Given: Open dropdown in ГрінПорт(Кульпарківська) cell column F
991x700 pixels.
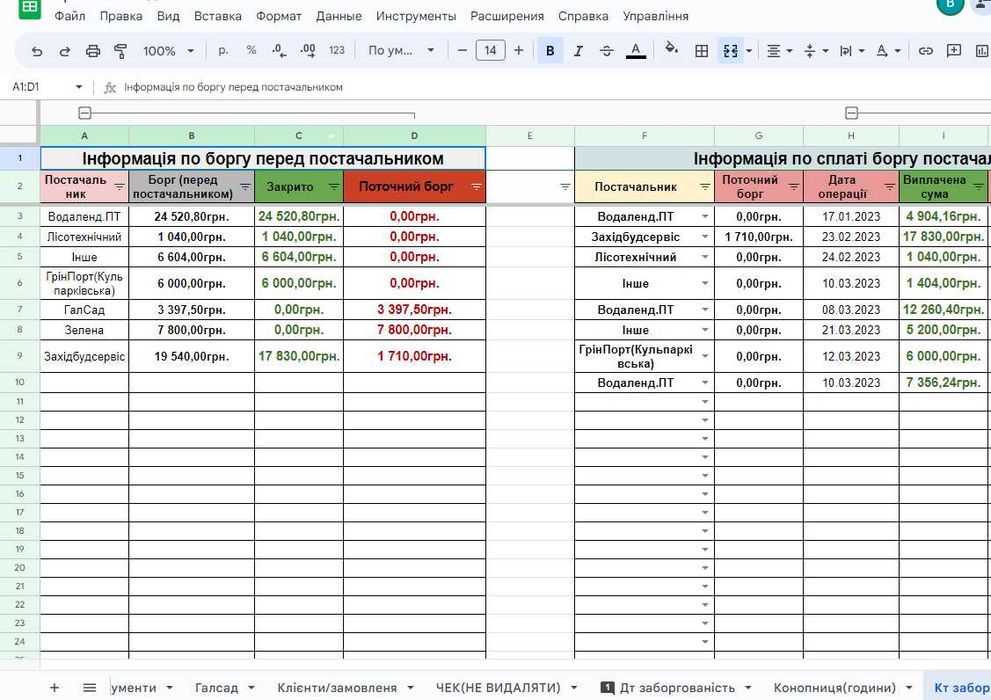Looking at the screenshot, I should [705, 356].
